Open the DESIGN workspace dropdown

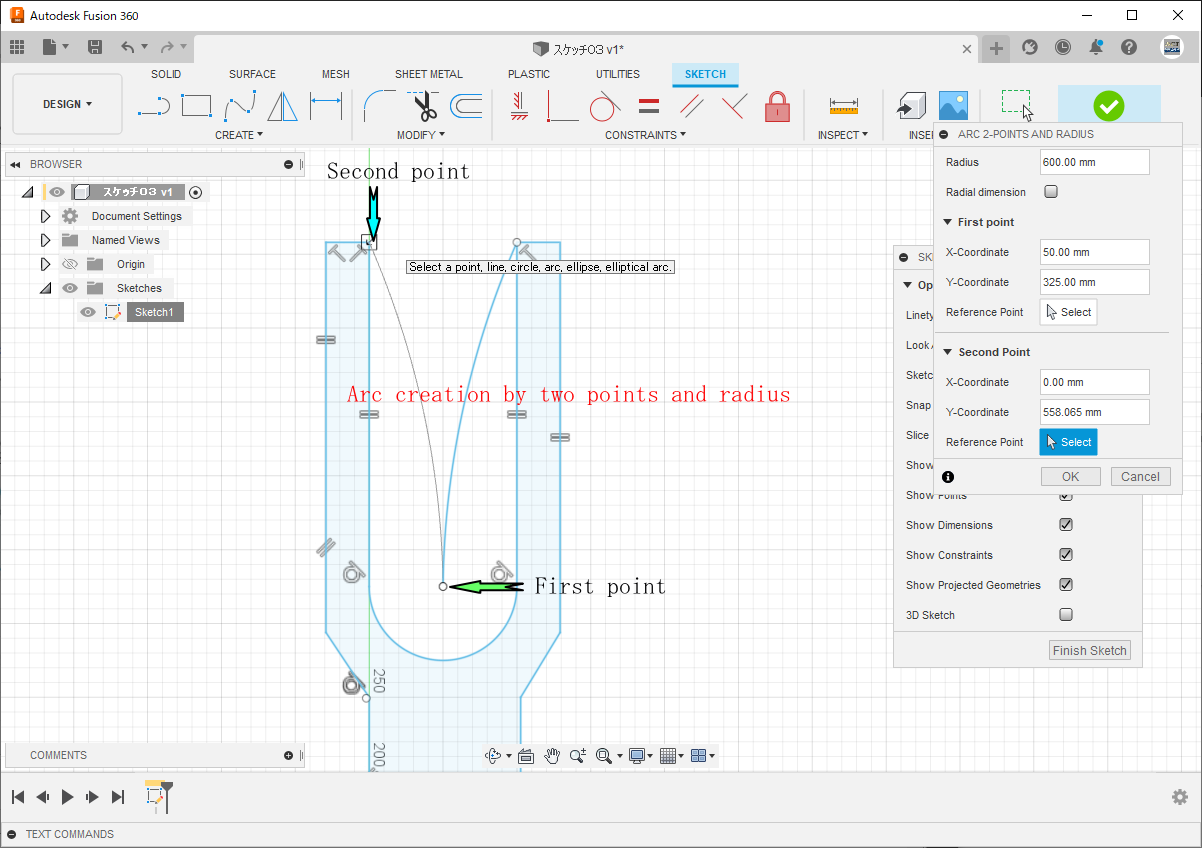click(x=67, y=104)
